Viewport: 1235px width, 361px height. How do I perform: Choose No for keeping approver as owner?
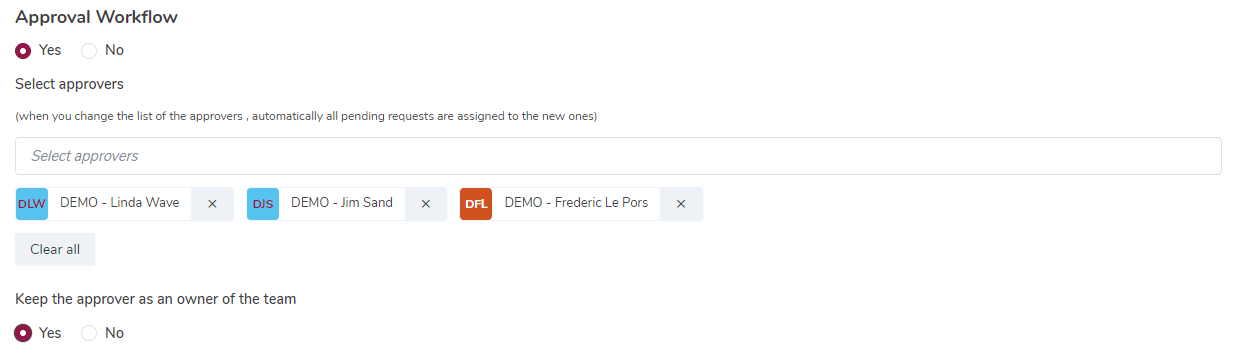click(x=89, y=333)
